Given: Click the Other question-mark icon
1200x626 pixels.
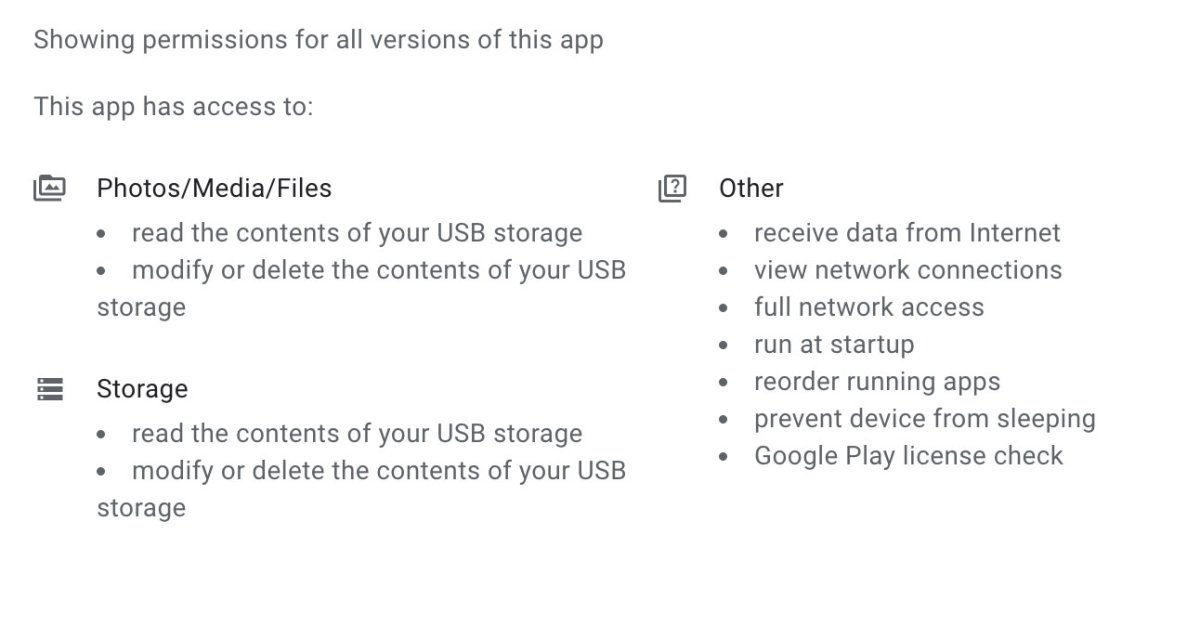Looking at the screenshot, I should pyautogui.click(x=672, y=188).
